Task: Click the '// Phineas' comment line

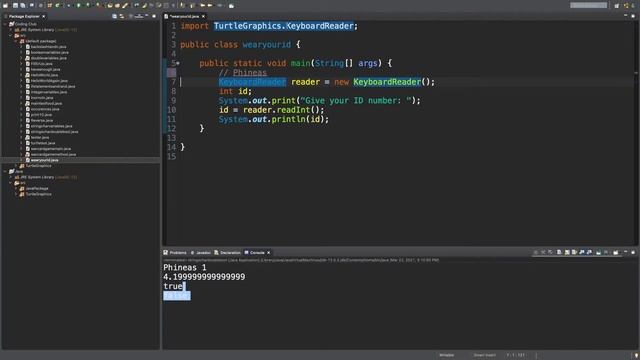Action: [x=242, y=73]
